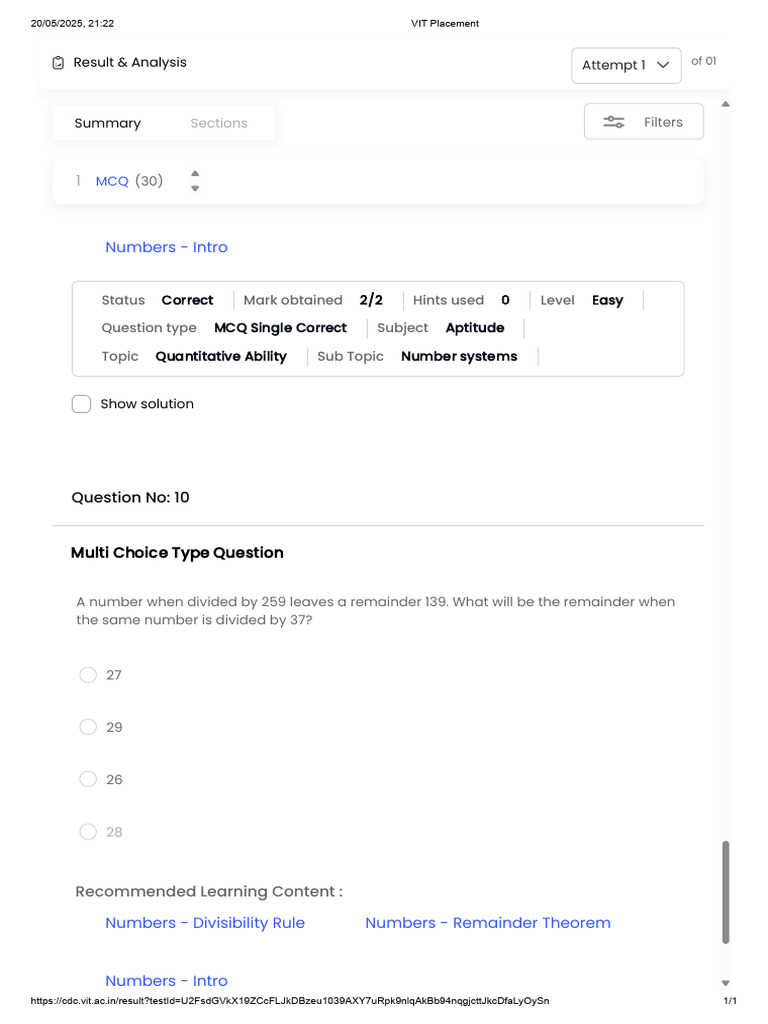Select answer option 29

coord(88,727)
